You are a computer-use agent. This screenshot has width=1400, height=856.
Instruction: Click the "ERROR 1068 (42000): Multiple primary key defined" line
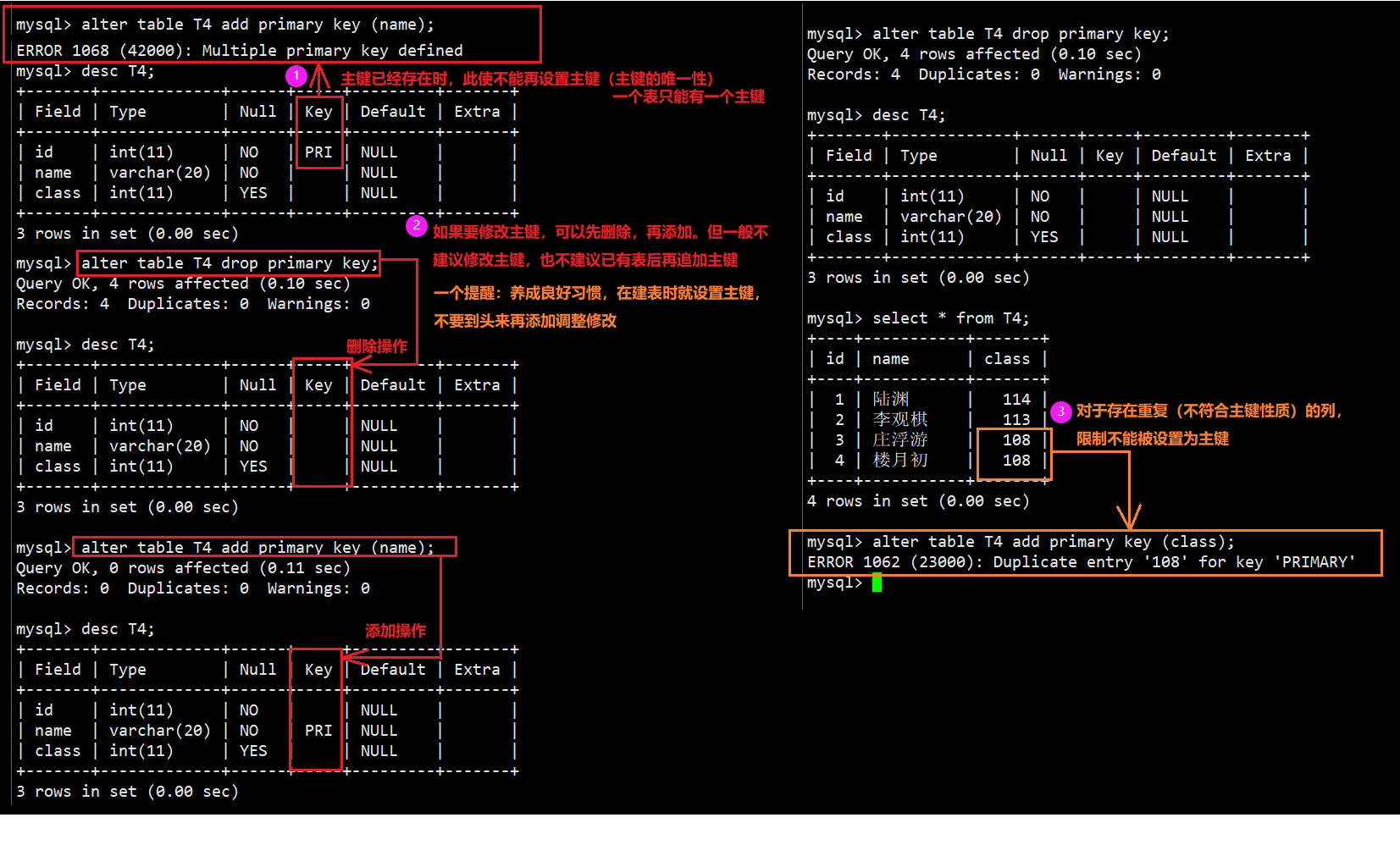tap(240, 51)
